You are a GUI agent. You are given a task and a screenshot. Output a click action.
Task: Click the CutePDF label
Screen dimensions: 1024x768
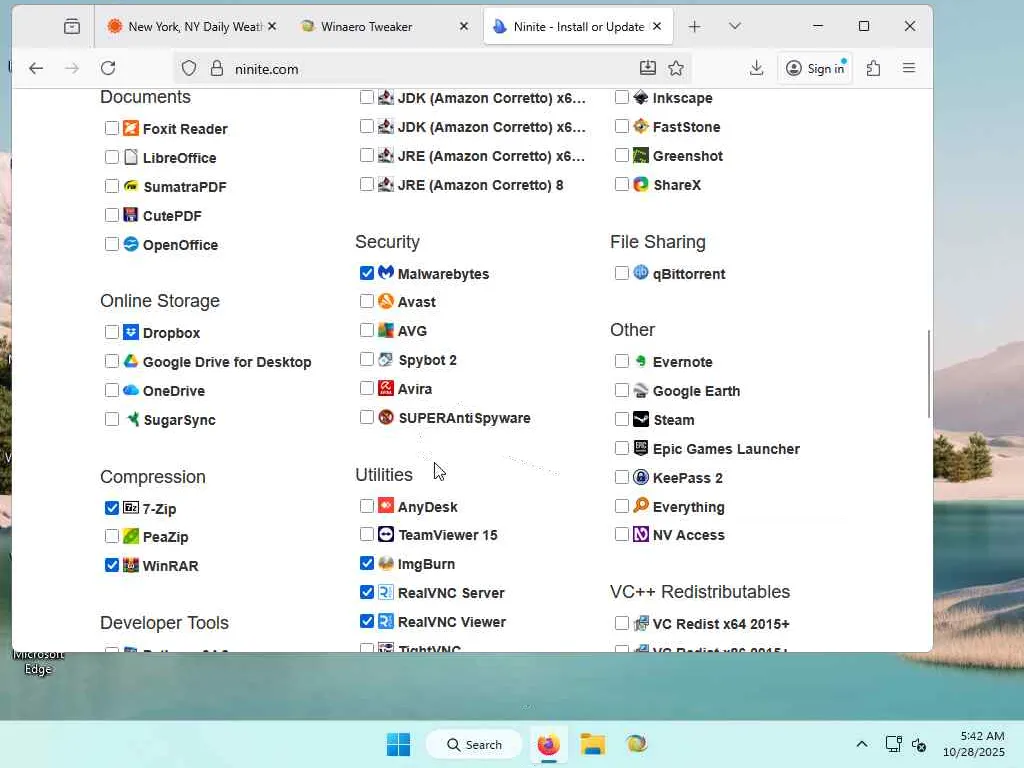tap(172, 216)
